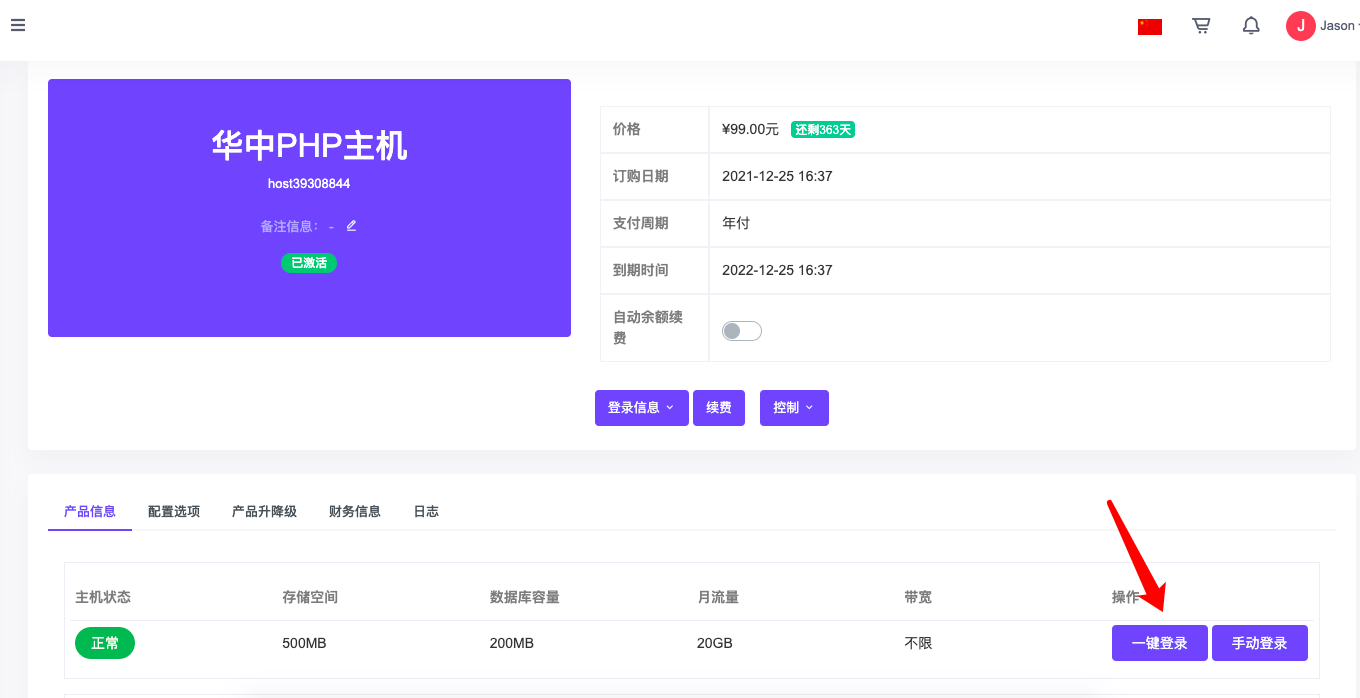Edit the 备注信息 note with pencil icon
This screenshot has height=698, width=1360.
coord(351,226)
